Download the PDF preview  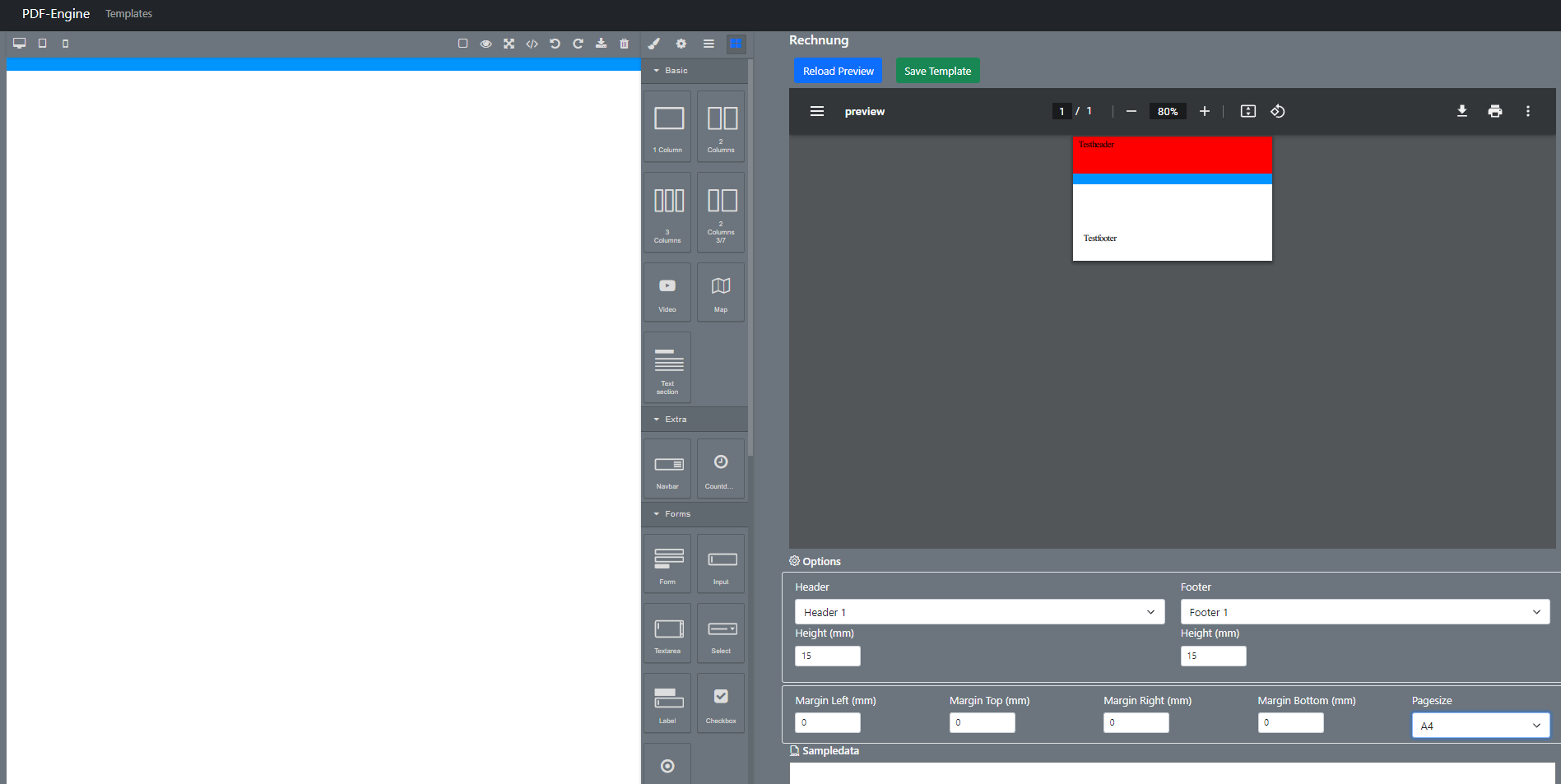point(1461,111)
